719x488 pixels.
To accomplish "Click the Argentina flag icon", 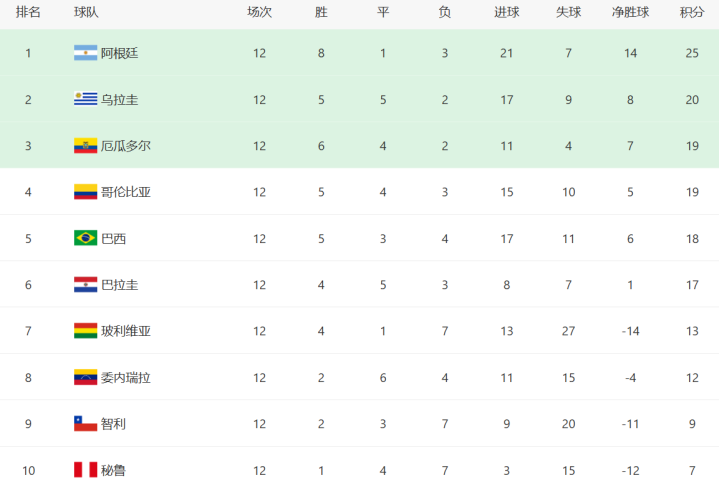I will coord(85,53).
